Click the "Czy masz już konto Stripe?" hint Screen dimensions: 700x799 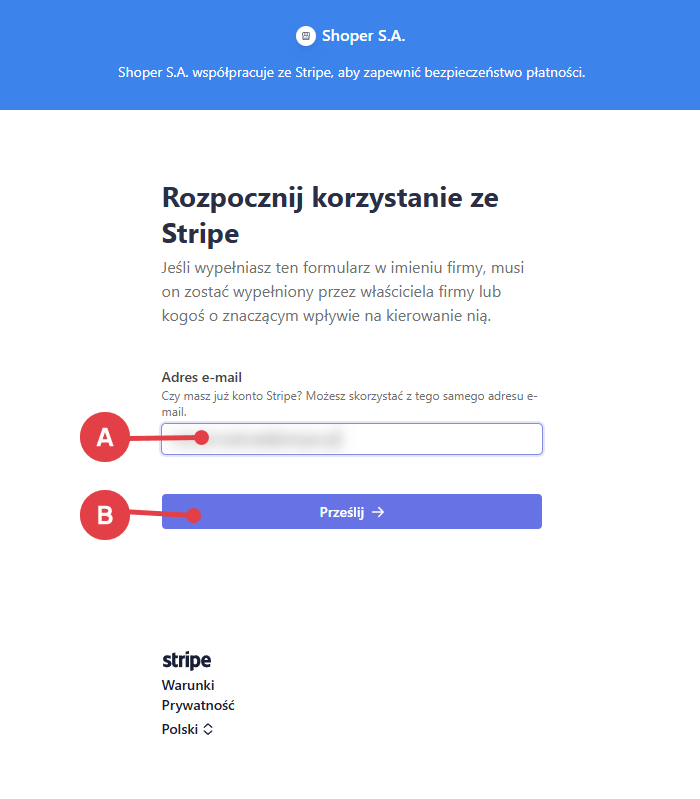tap(349, 404)
